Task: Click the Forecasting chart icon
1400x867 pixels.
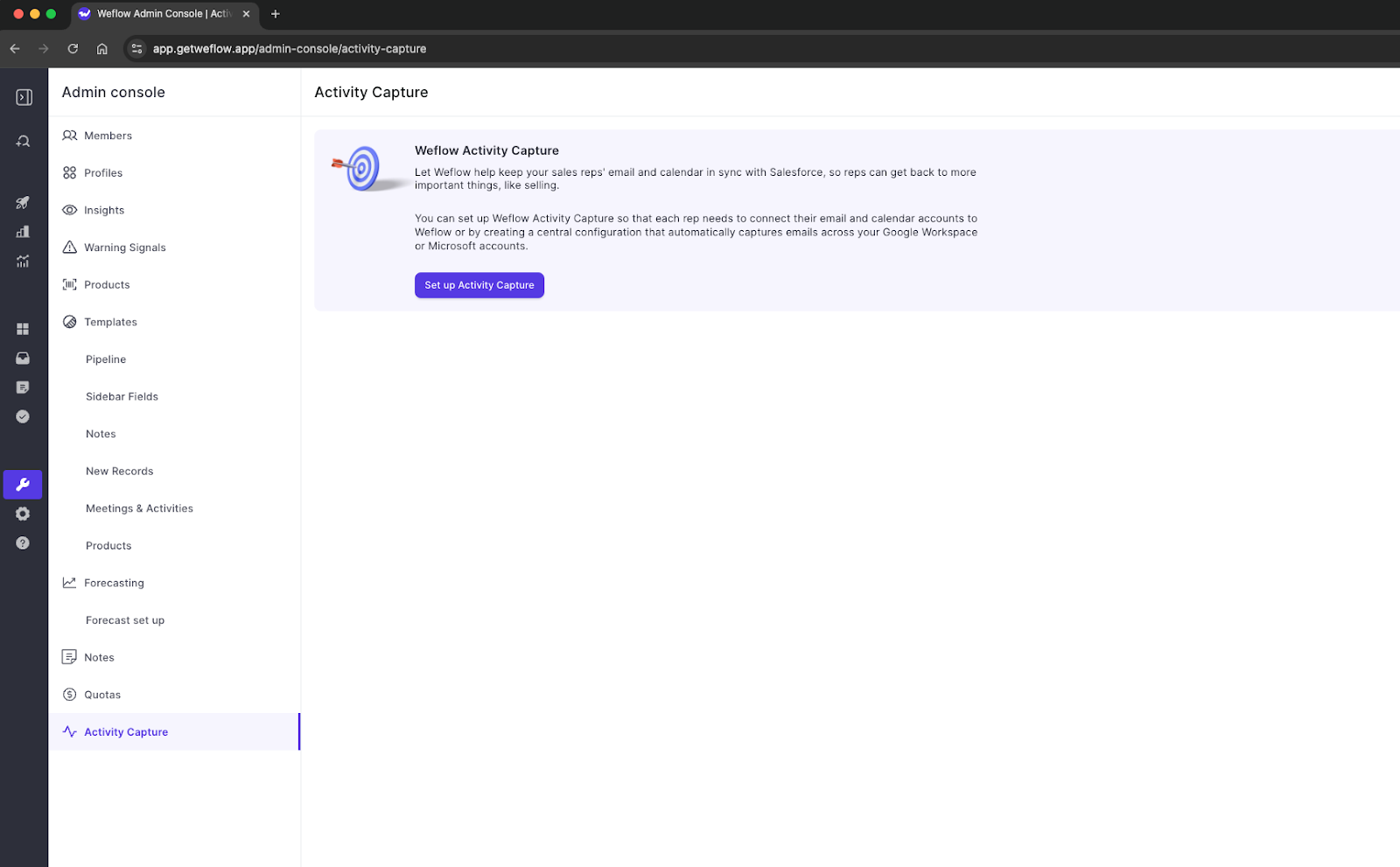Action: point(70,583)
